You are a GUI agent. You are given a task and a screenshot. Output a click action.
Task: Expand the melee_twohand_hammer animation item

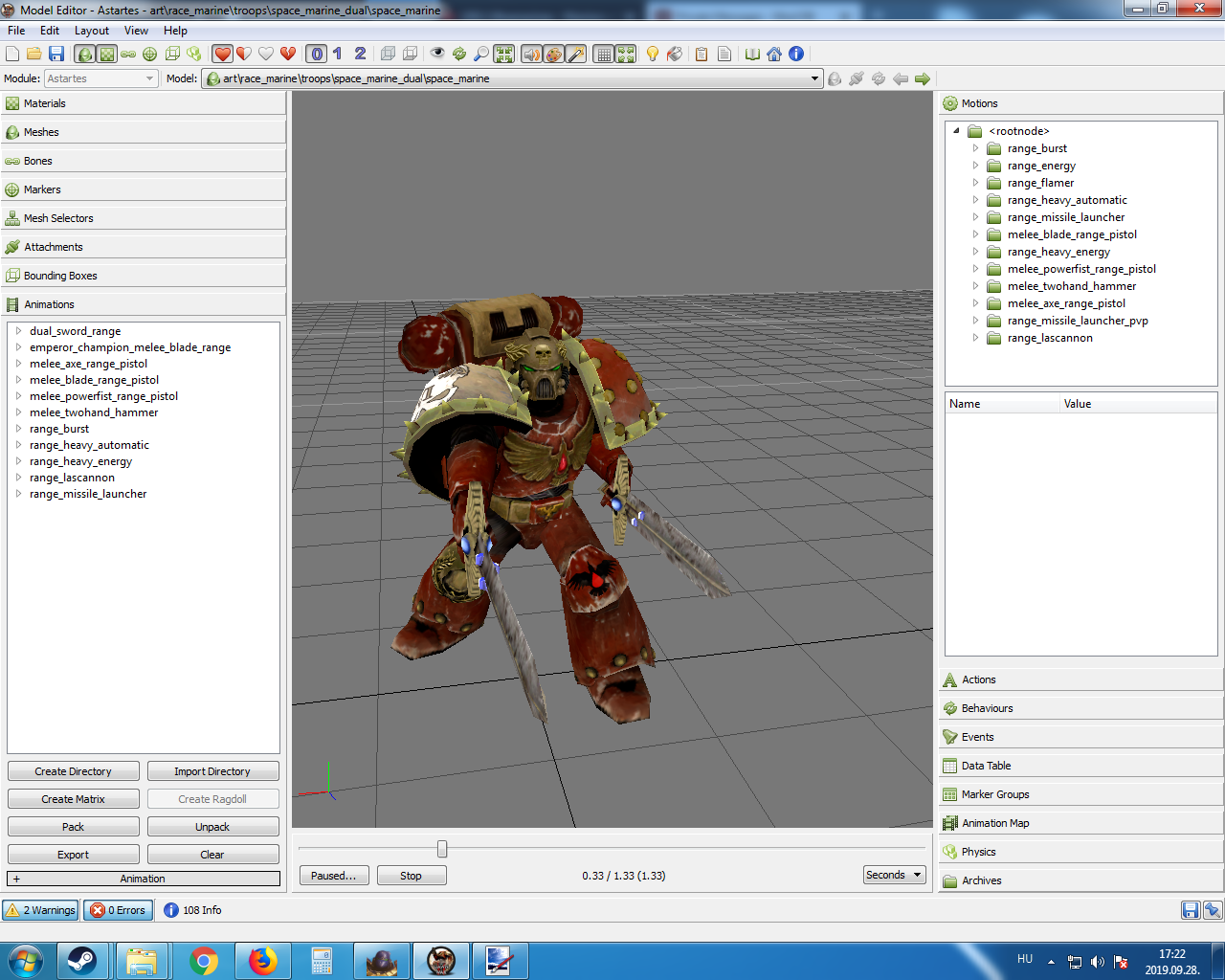pos(18,412)
